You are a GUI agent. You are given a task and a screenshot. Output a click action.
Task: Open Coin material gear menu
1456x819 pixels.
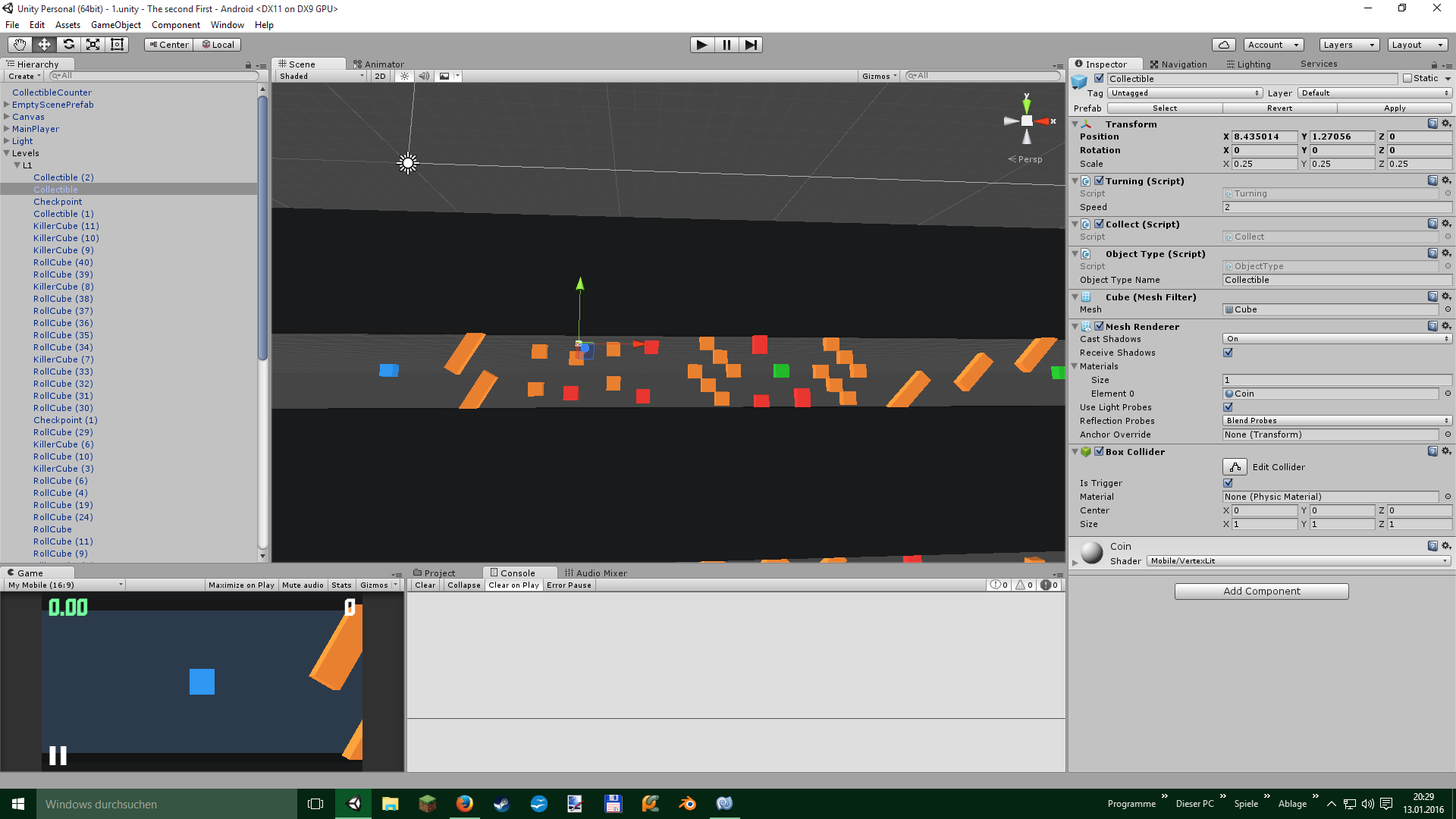(x=1446, y=546)
